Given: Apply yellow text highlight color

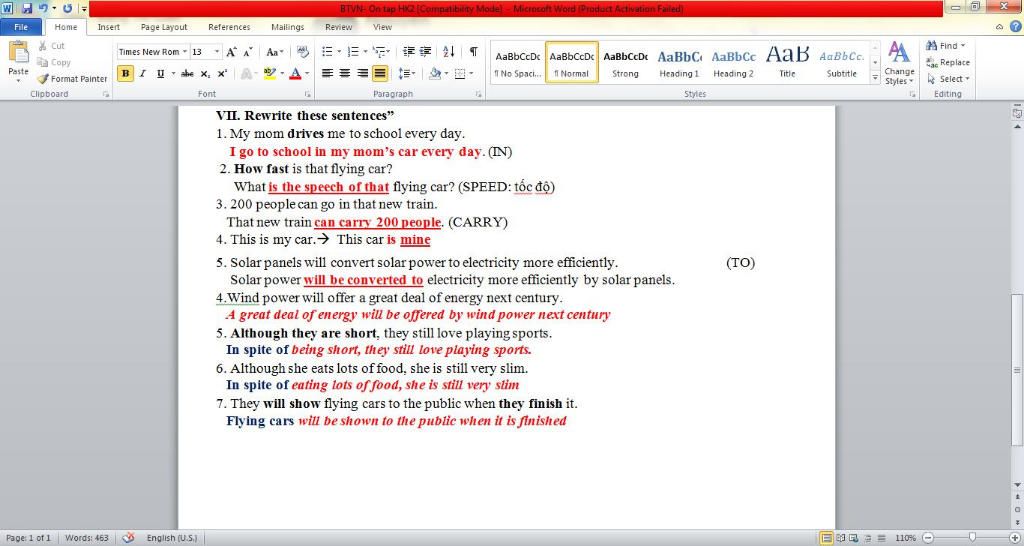Looking at the screenshot, I should (269, 74).
